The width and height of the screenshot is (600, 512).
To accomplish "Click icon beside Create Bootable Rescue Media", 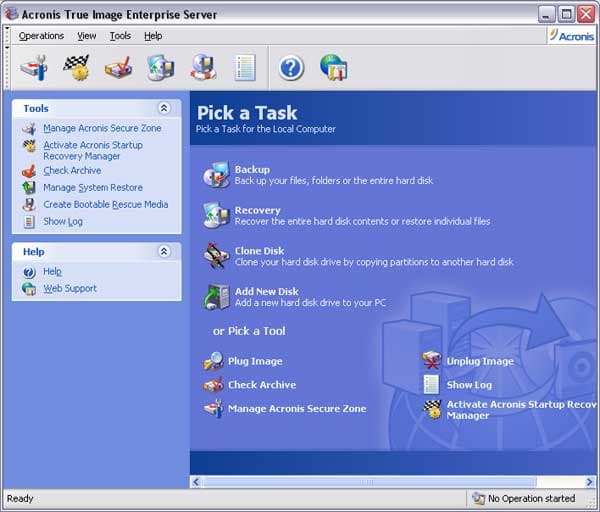I will click(29, 205).
